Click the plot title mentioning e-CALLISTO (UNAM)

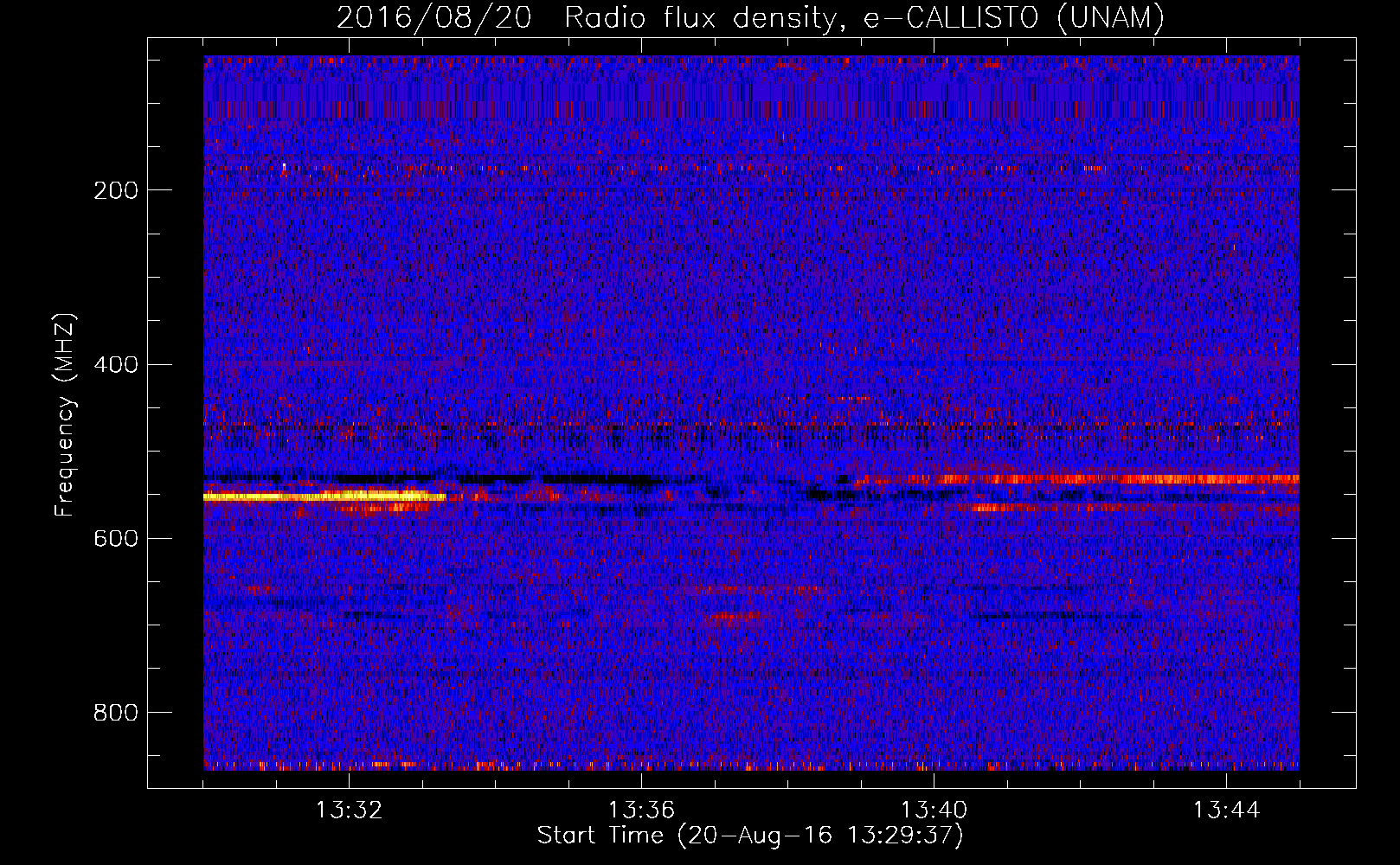tap(751, 17)
